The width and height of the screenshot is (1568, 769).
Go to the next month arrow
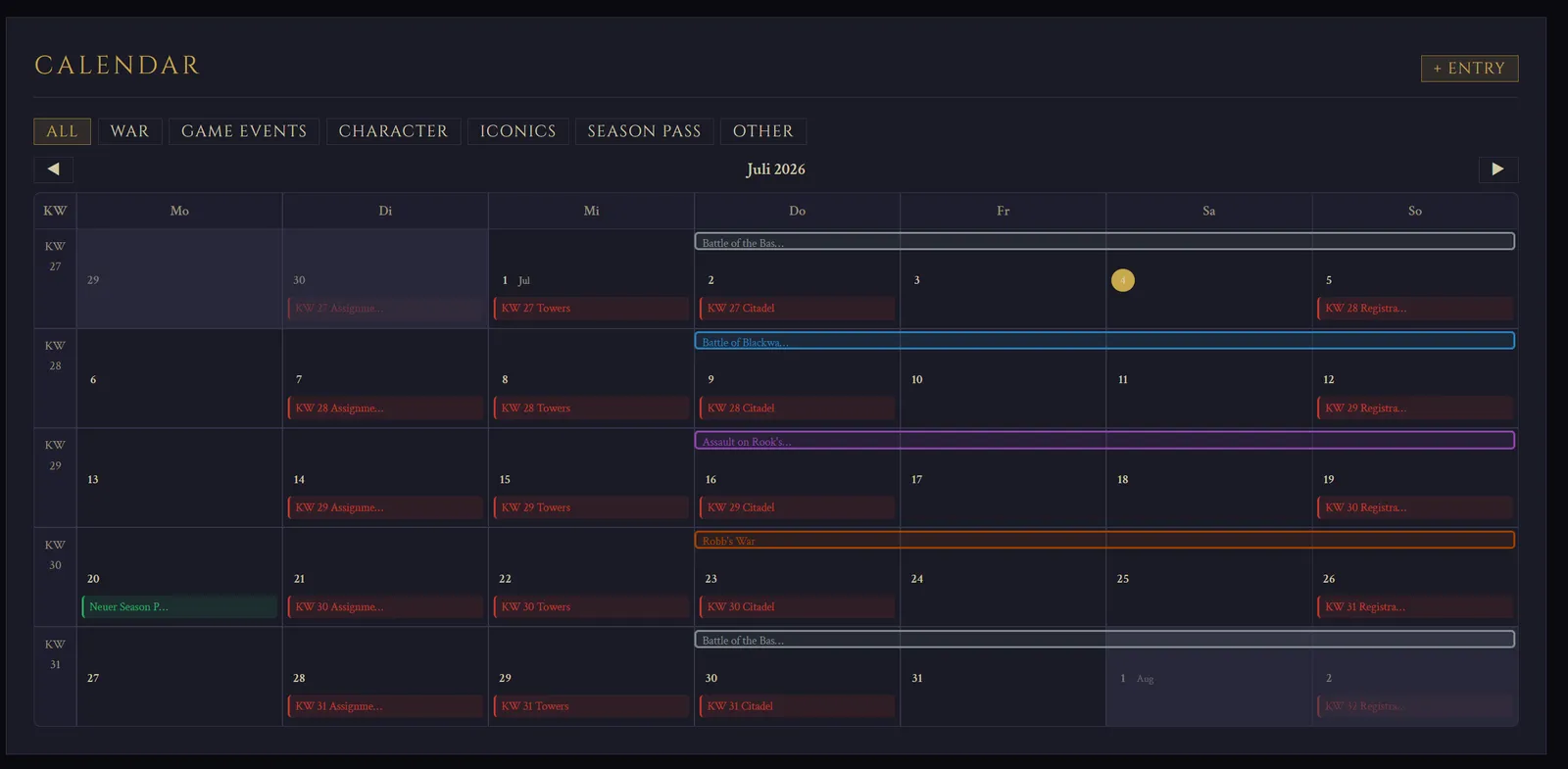(x=1498, y=169)
